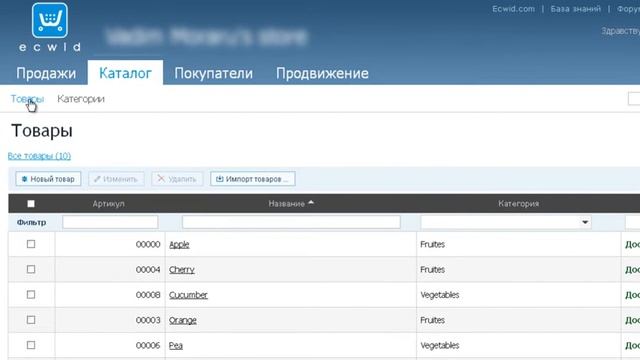Viewport: 640px width, 360px height.
Task: Switch to the Каталог tab
Action: click(x=125, y=73)
